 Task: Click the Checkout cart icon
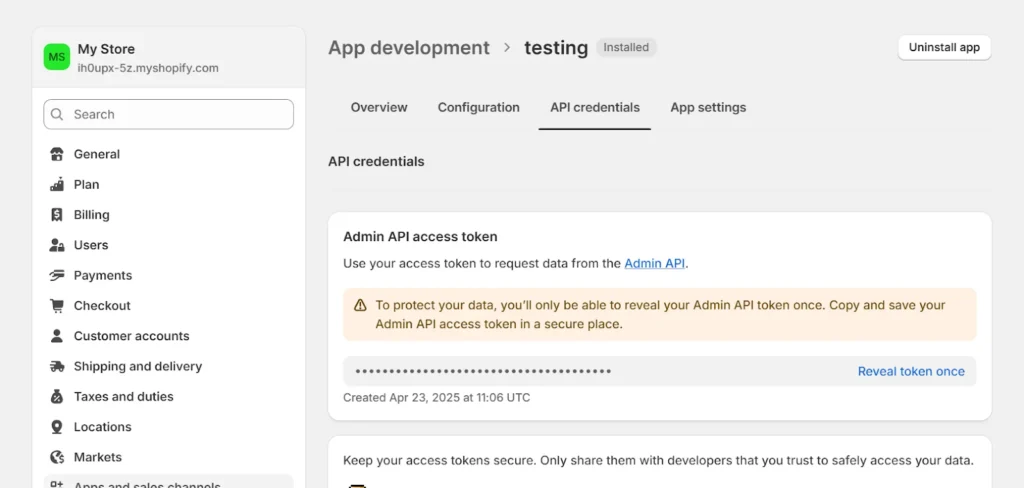tap(57, 306)
